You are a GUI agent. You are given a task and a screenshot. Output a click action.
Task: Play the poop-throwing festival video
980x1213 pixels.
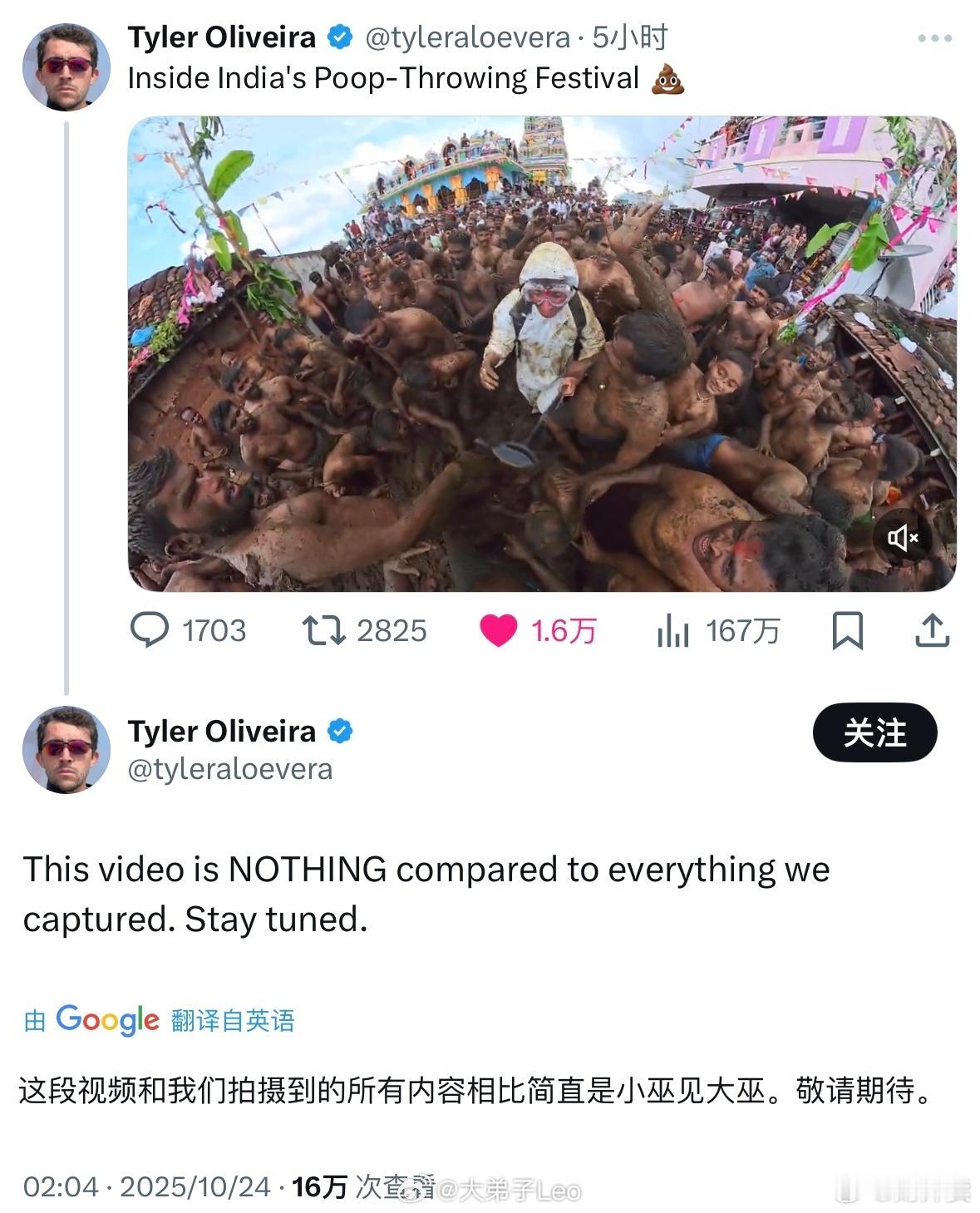[542, 353]
